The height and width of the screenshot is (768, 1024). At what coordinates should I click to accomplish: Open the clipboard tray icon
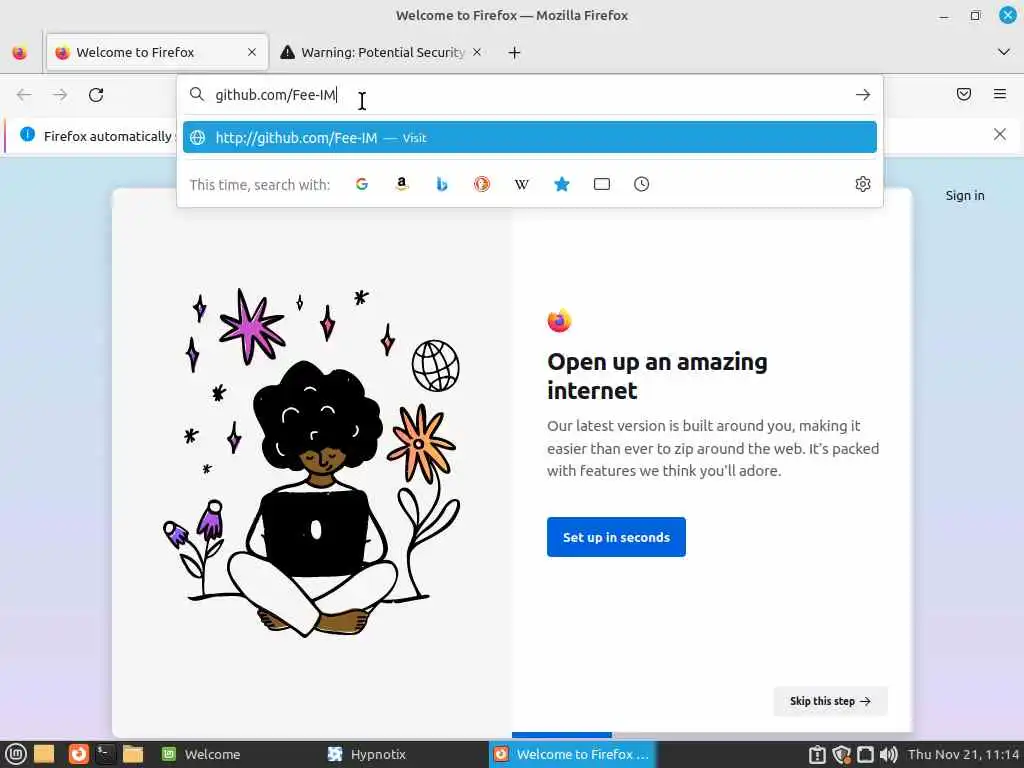[817, 754]
